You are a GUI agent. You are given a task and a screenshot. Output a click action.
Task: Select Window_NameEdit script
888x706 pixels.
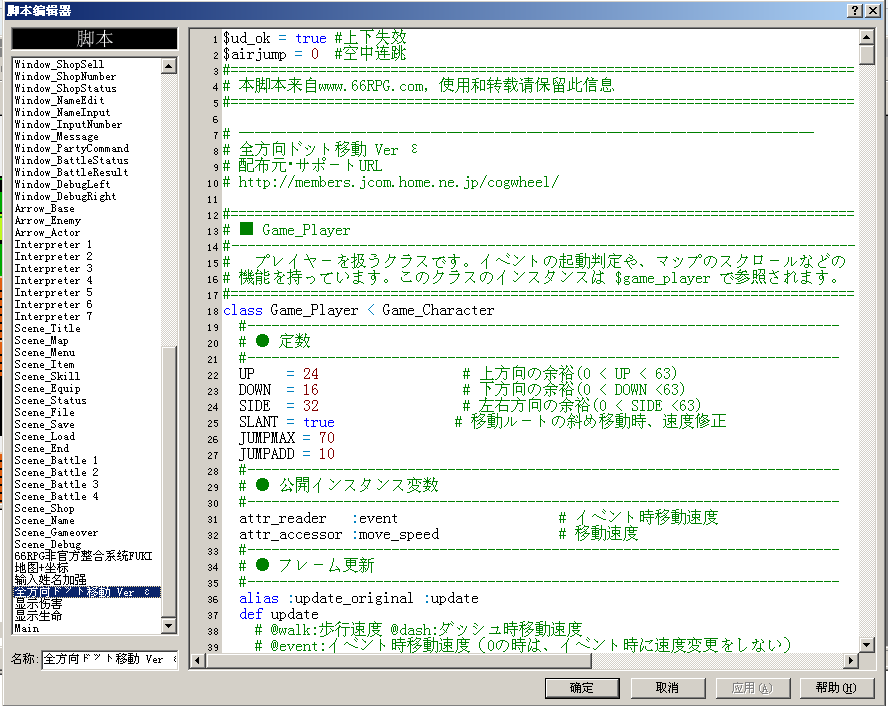pos(59,100)
